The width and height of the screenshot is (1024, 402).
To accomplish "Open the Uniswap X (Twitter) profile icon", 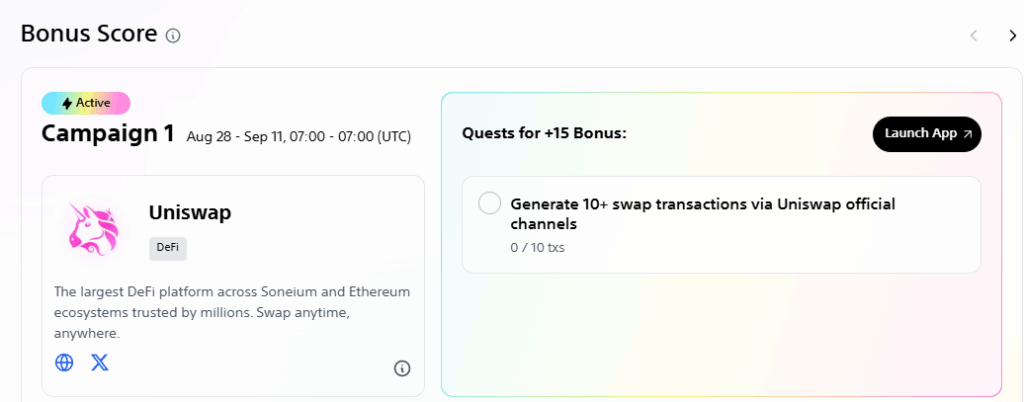I will [100, 362].
